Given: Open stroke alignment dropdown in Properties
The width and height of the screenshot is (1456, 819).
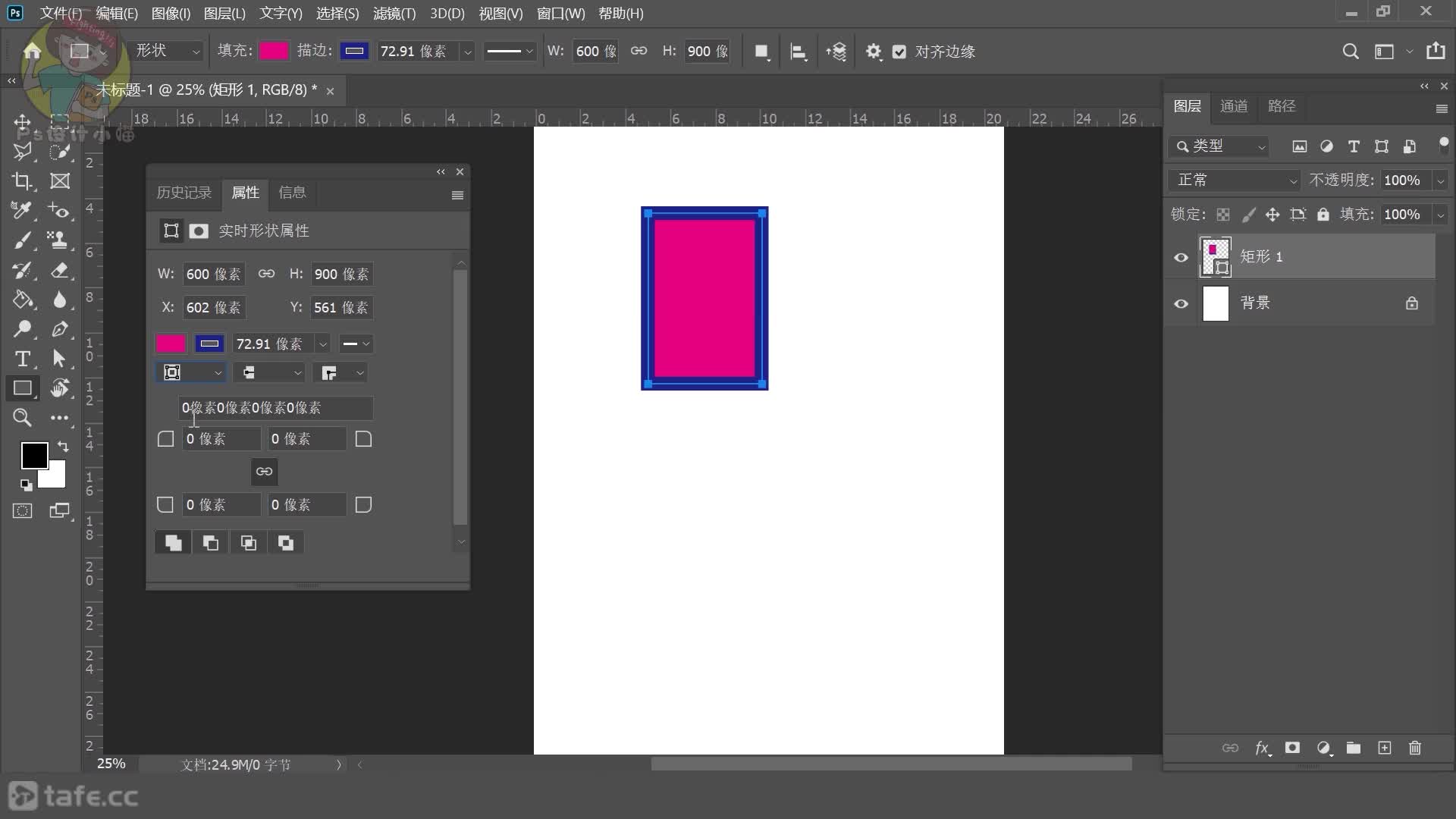Looking at the screenshot, I should (x=191, y=372).
